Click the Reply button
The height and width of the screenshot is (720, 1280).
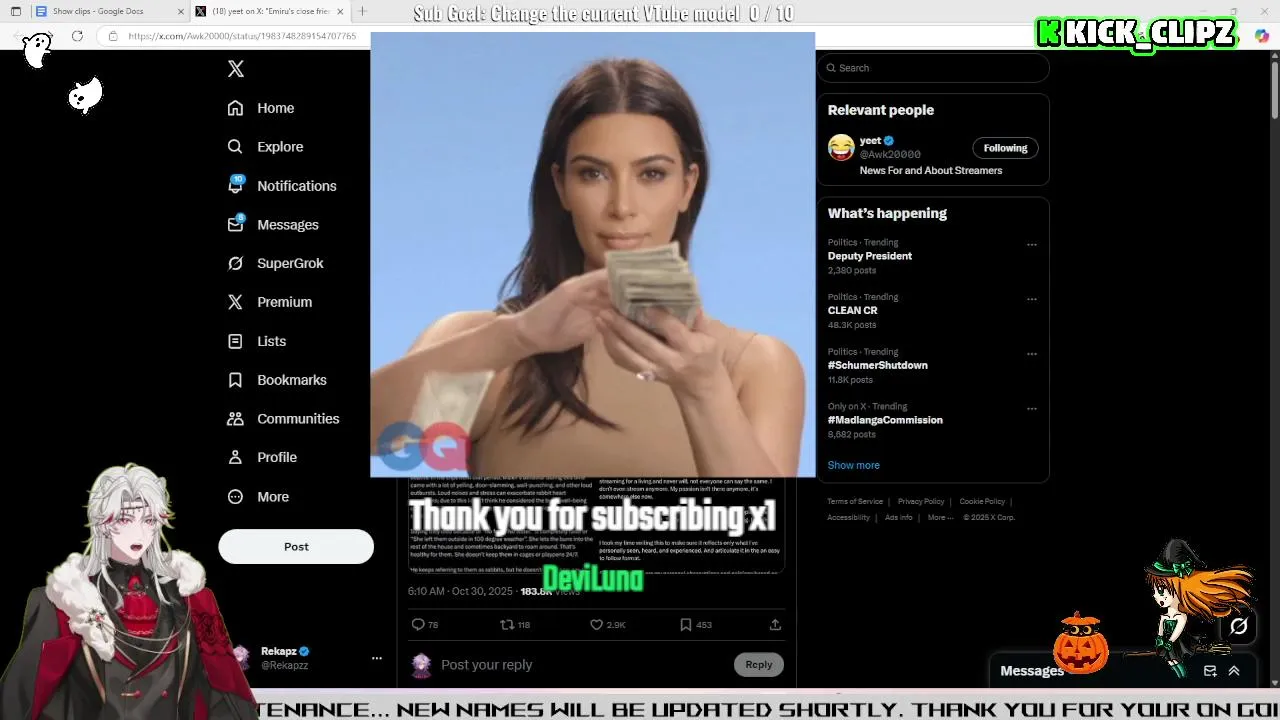pos(758,665)
